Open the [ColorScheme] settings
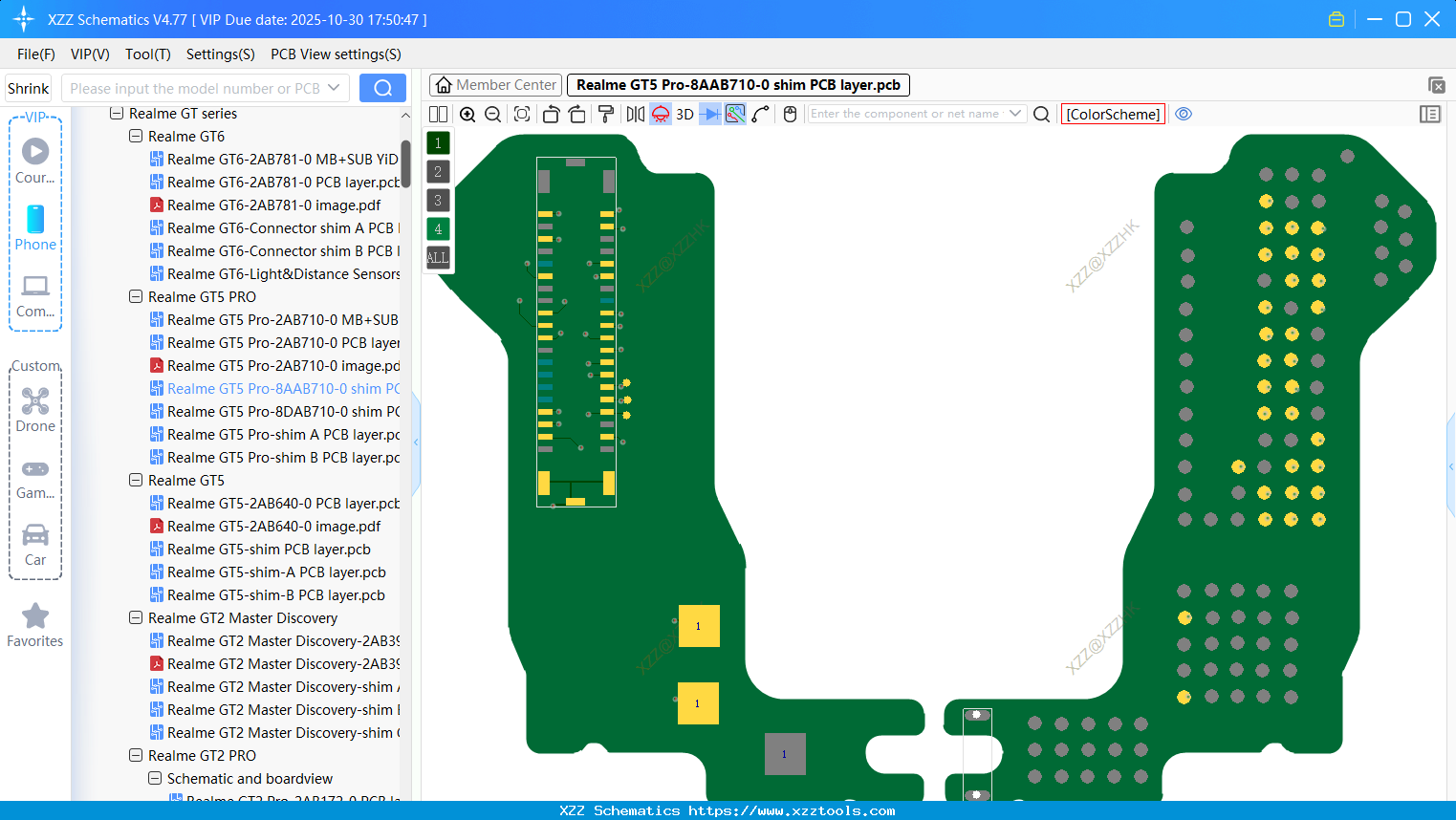The height and width of the screenshot is (820, 1456). pyautogui.click(x=1113, y=114)
